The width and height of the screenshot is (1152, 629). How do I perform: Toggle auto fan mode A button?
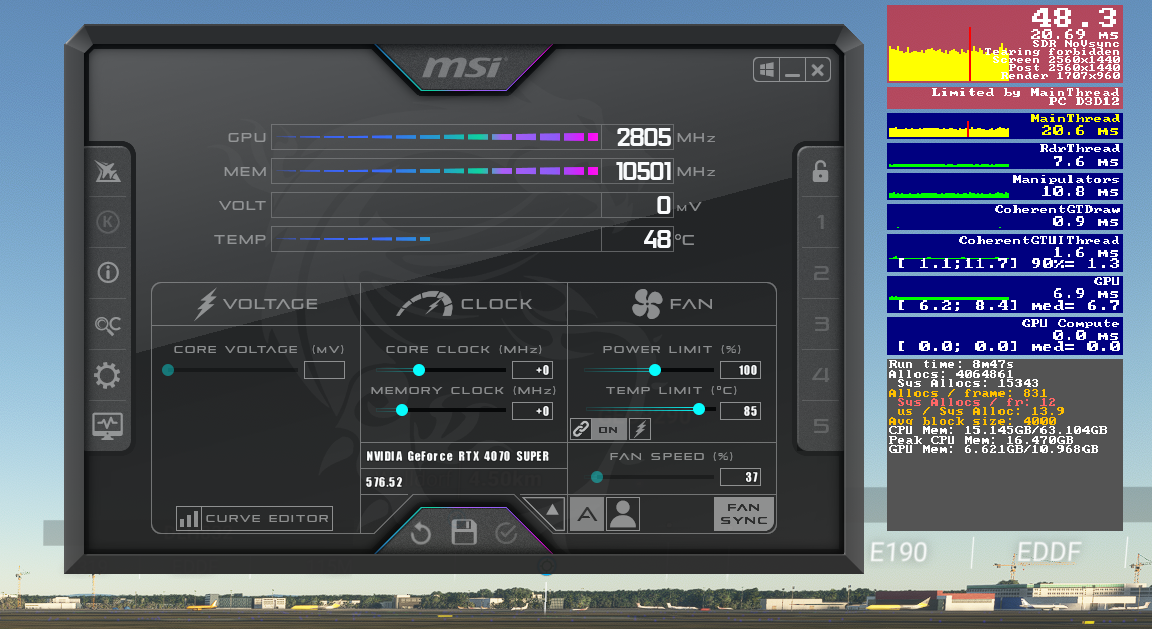(x=587, y=514)
